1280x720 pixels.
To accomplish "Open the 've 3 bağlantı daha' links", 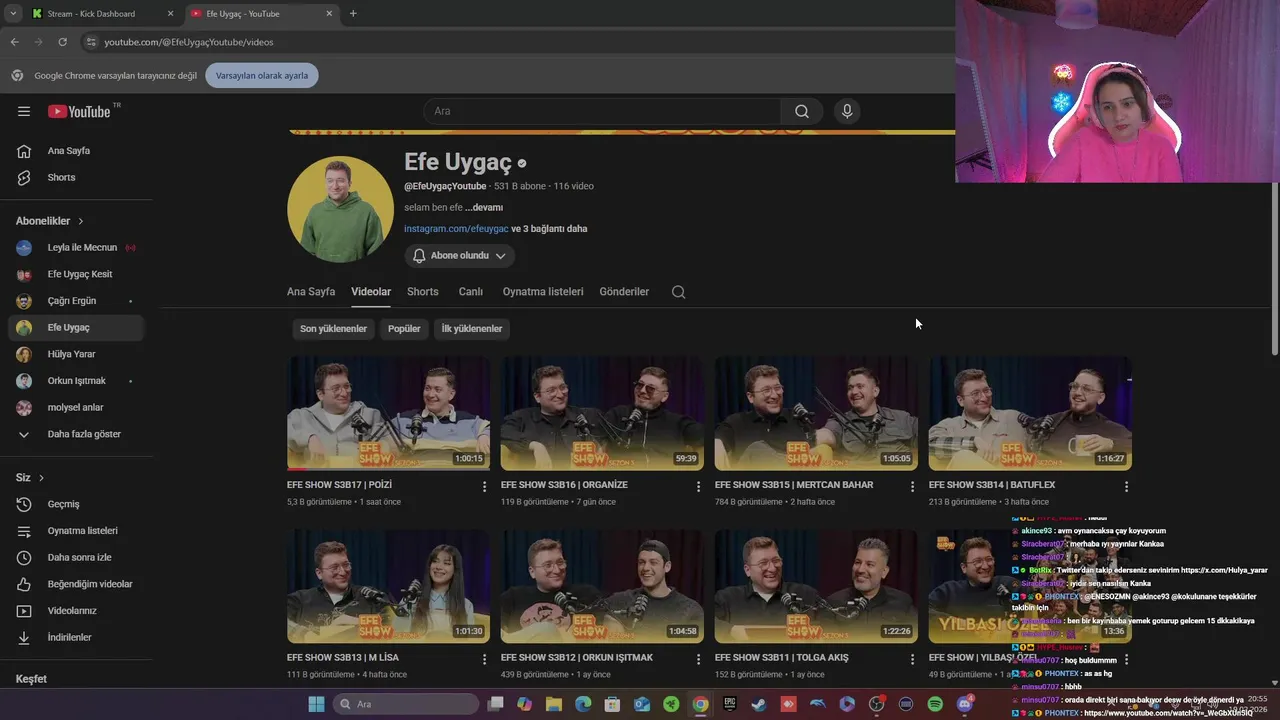I will (549, 229).
